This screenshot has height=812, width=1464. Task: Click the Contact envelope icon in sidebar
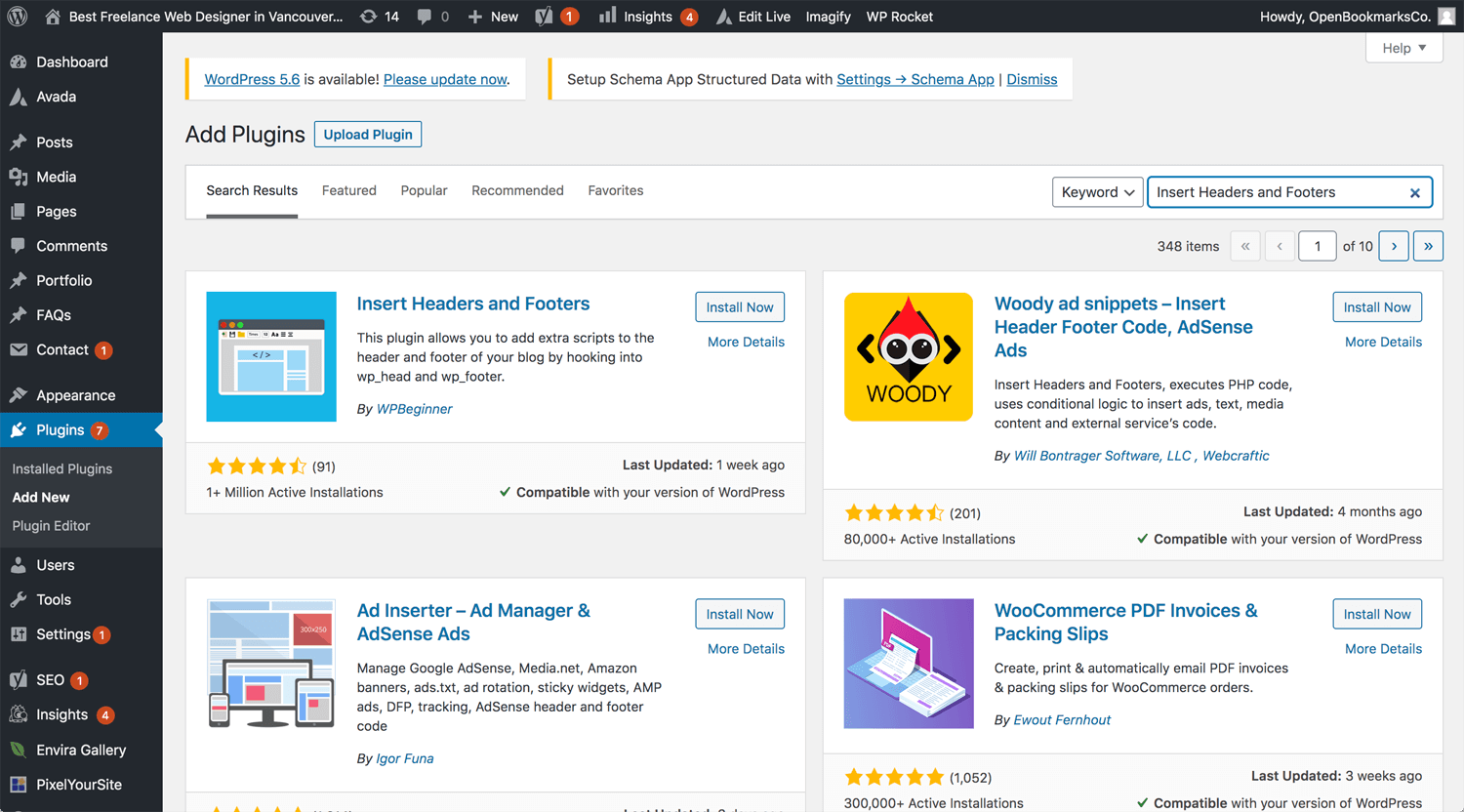pyautogui.click(x=19, y=349)
